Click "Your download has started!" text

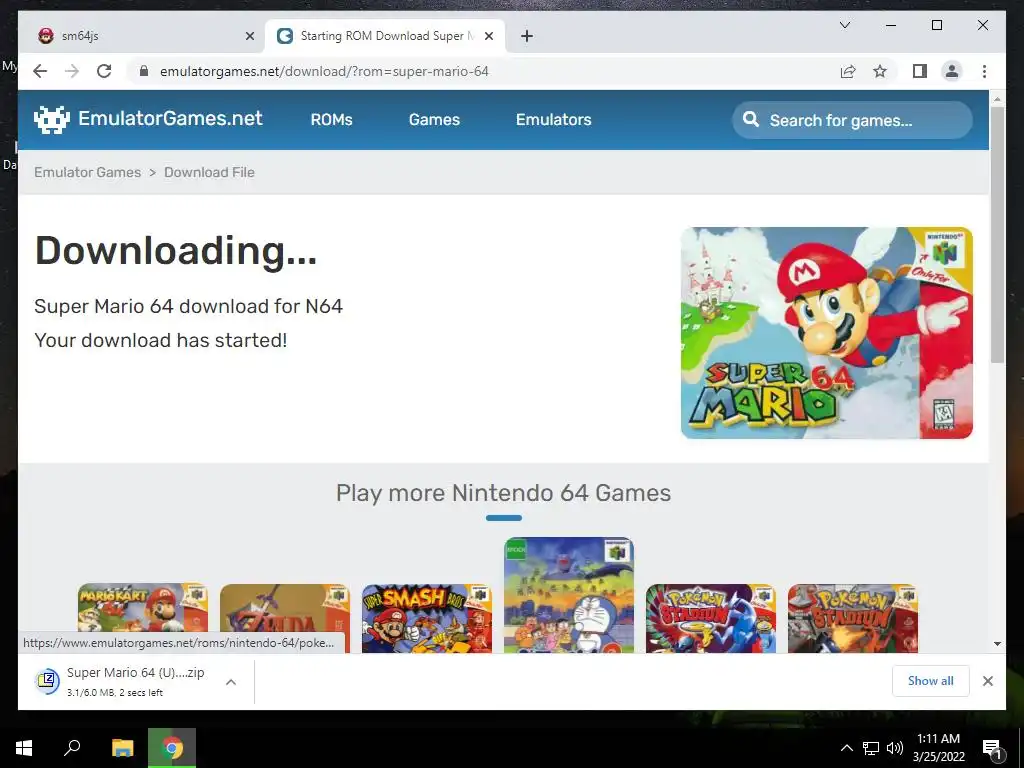(161, 340)
